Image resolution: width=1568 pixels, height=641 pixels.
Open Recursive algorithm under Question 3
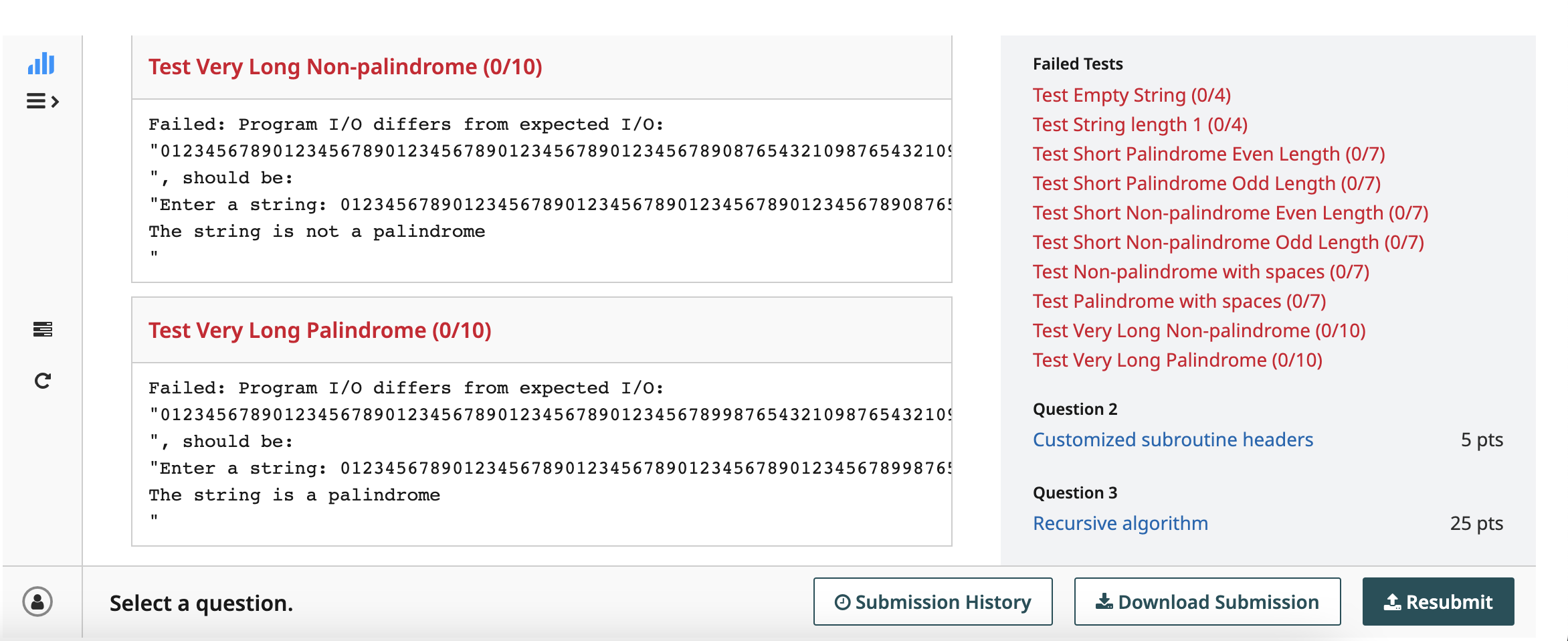pyautogui.click(x=1120, y=523)
